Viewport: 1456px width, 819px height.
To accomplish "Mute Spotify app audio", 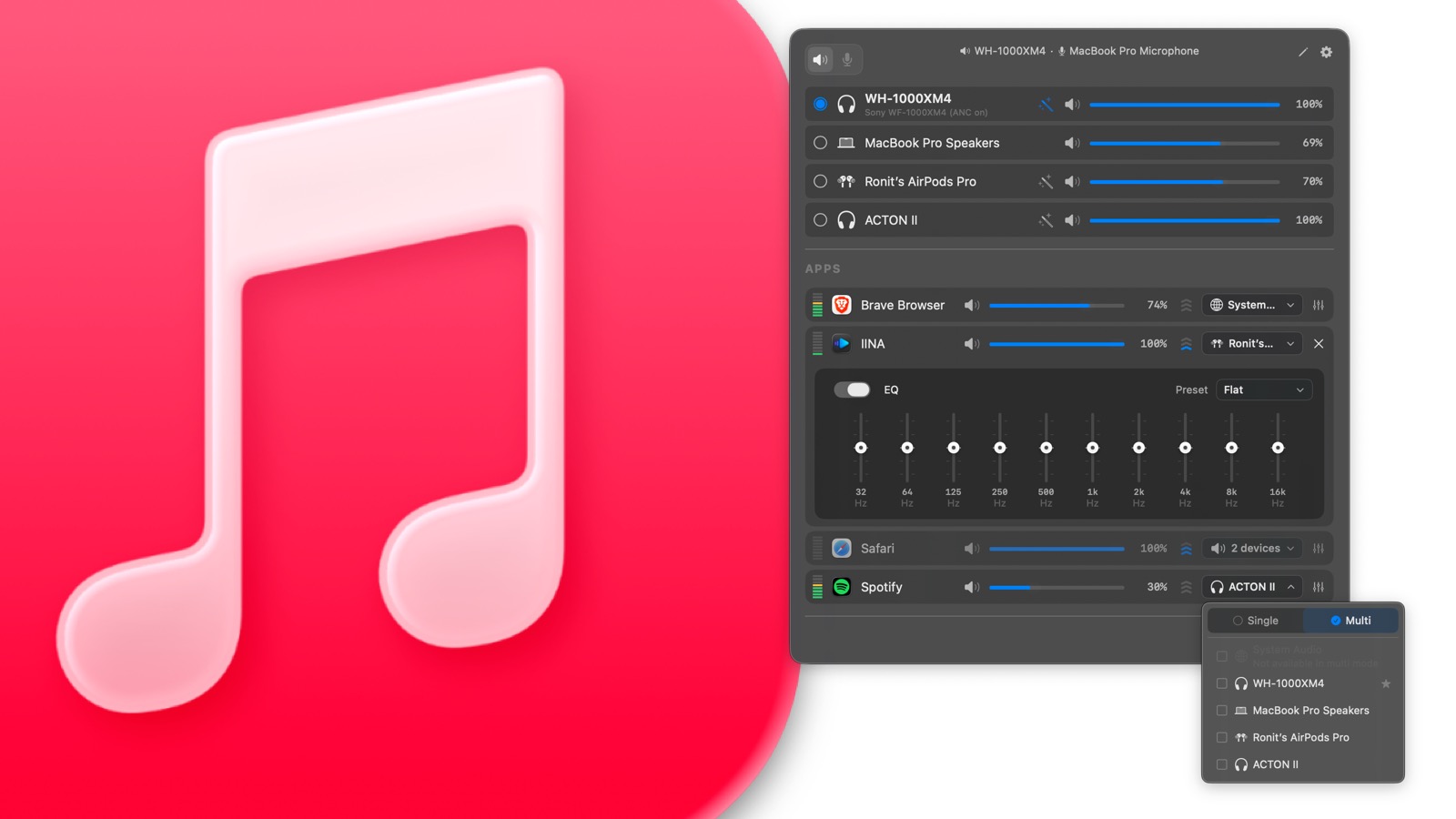I will (x=972, y=587).
